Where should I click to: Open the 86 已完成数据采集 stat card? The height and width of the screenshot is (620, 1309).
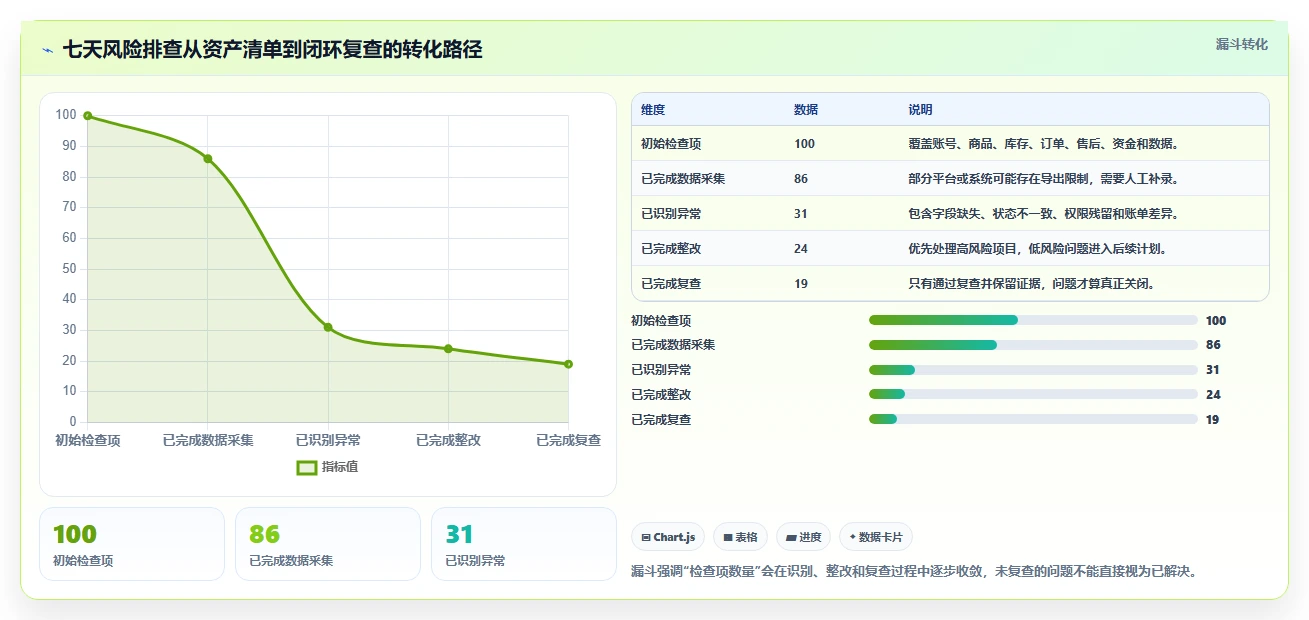pyautogui.click(x=328, y=544)
